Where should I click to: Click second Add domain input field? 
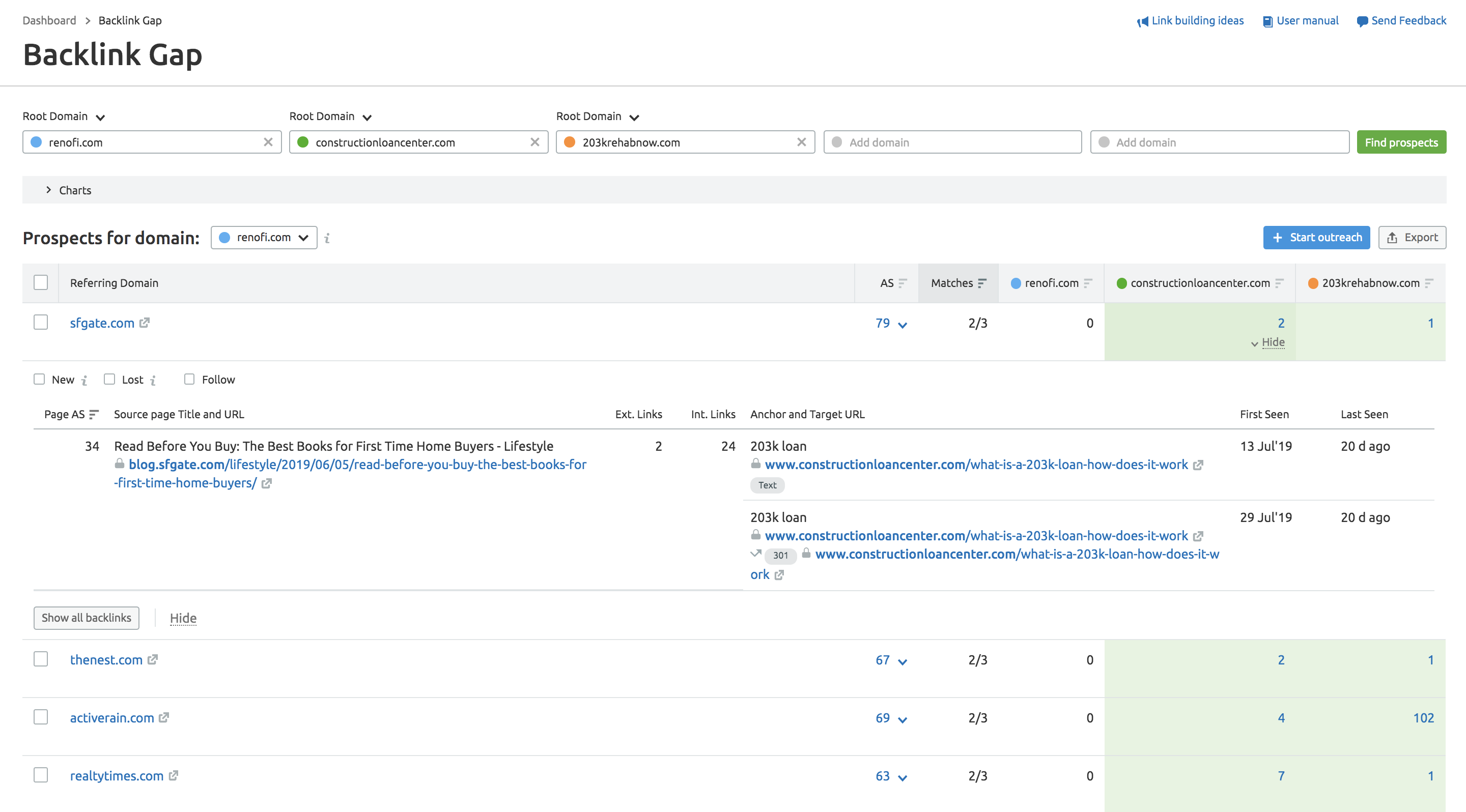click(x=1220, y=142)
